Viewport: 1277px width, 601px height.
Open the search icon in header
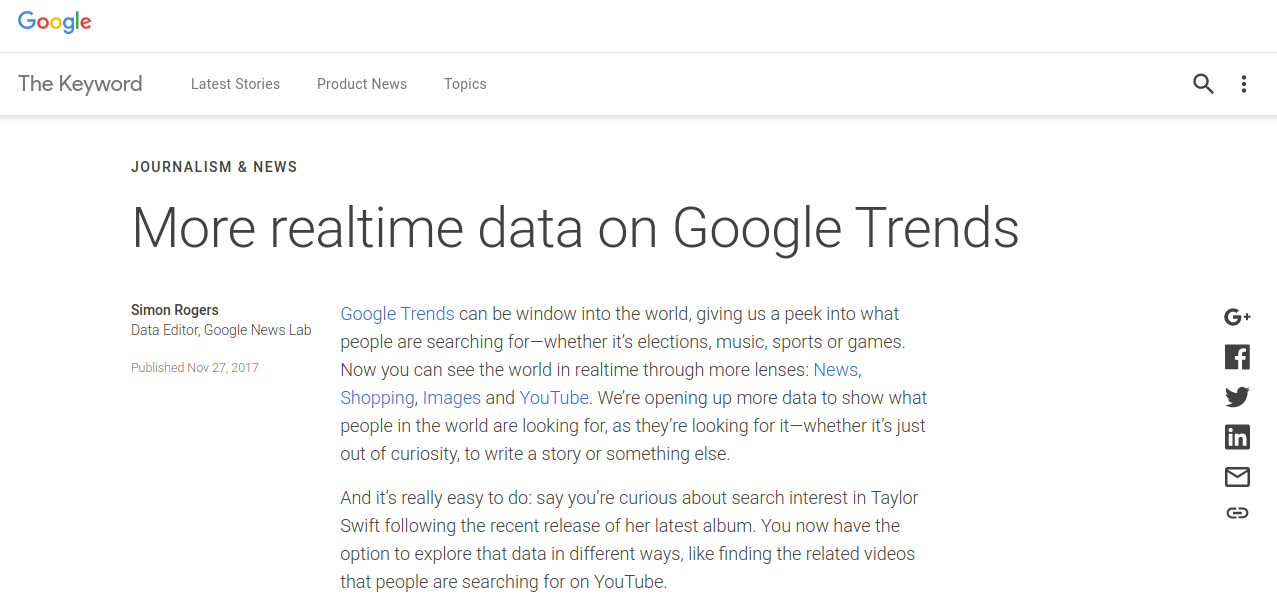coord(1203,84)
